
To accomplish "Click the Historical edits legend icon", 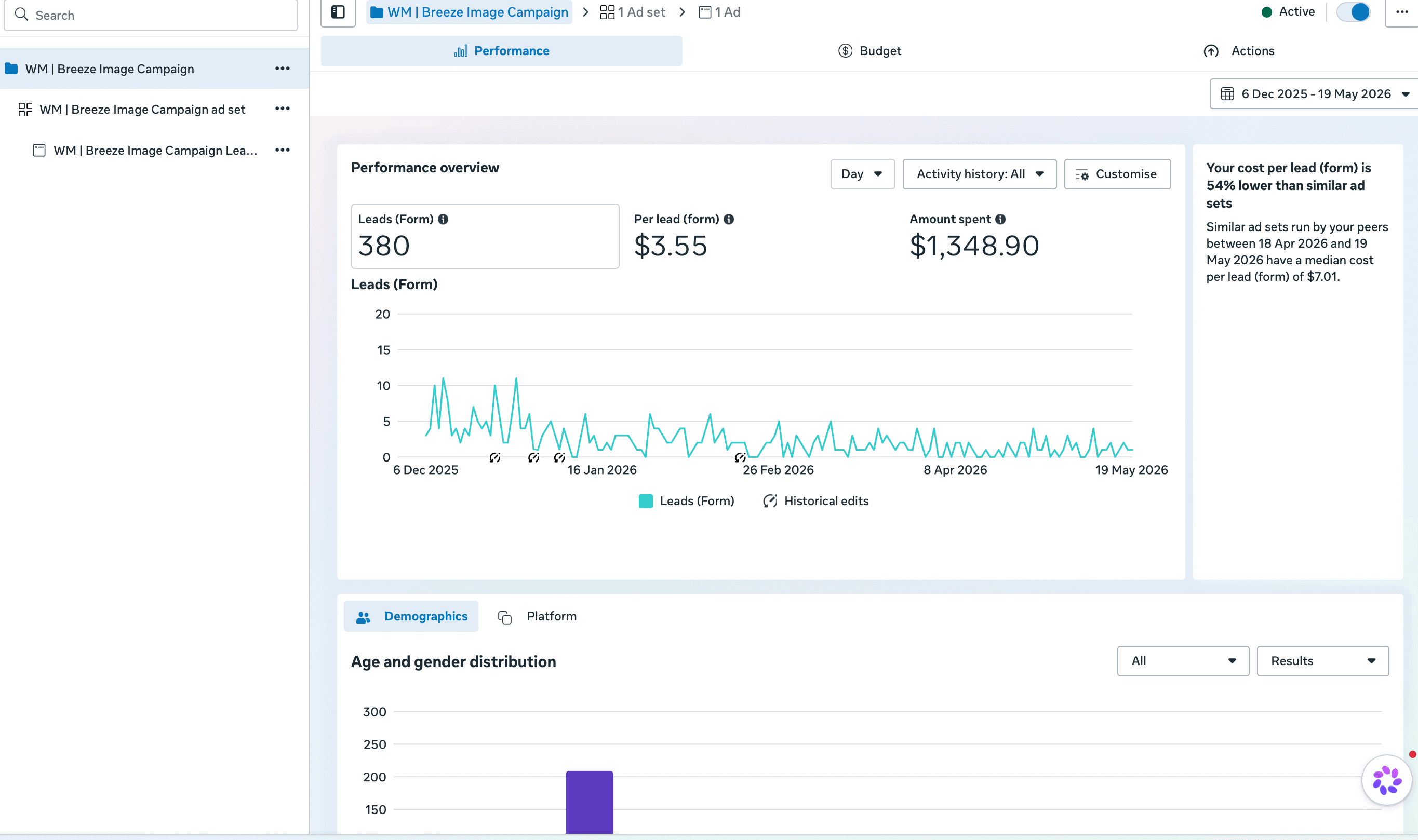I will (770, 501).
